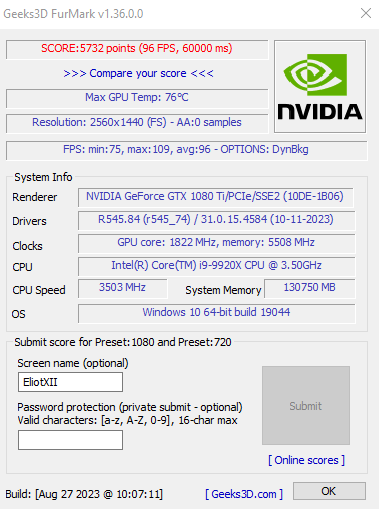Click the Submit button
This screenshot has height=509, width=379.
[306, 405]
